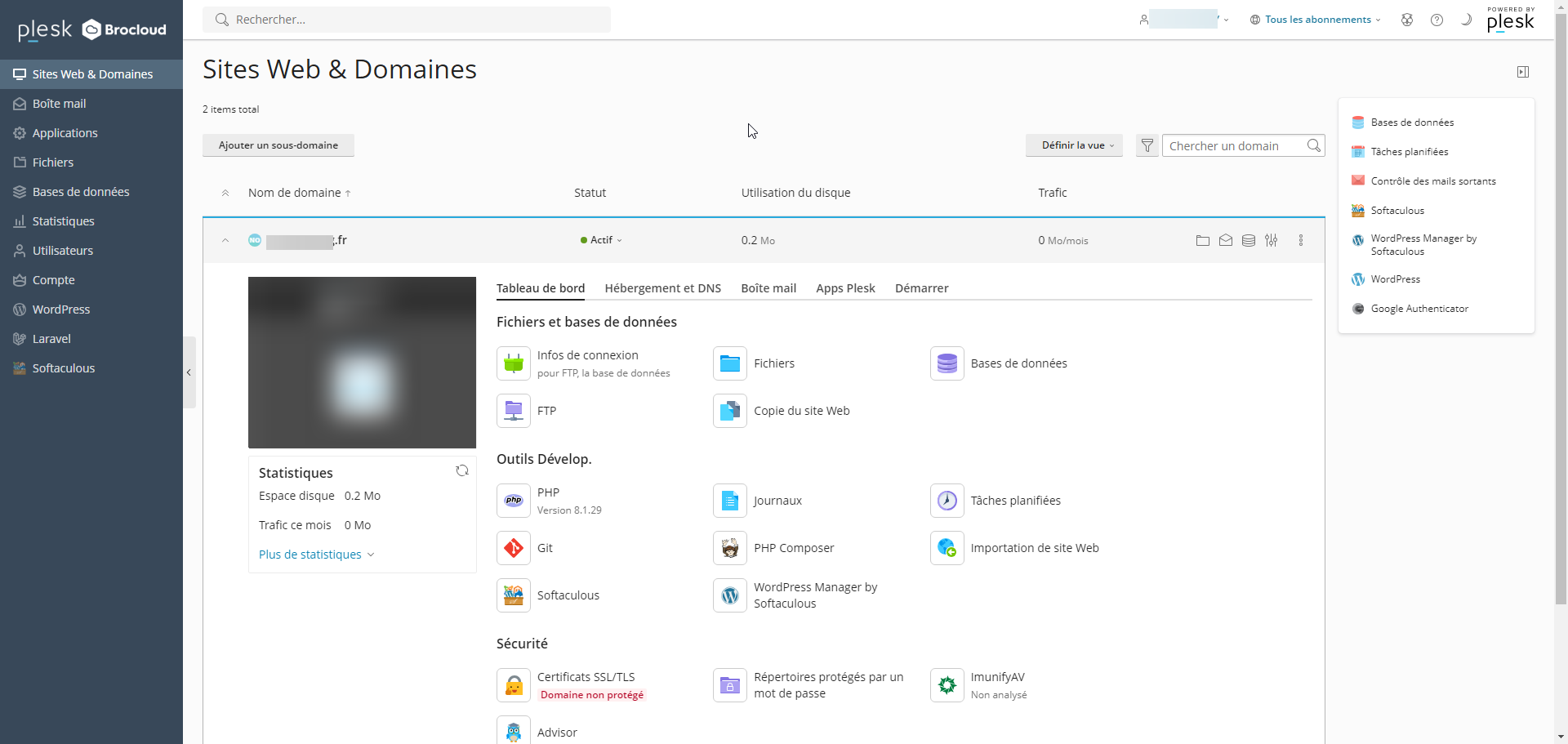Open Tâches planifiées shortcut in right panel
Screen dimensions: 1568x744
(x=1409, y=152)
